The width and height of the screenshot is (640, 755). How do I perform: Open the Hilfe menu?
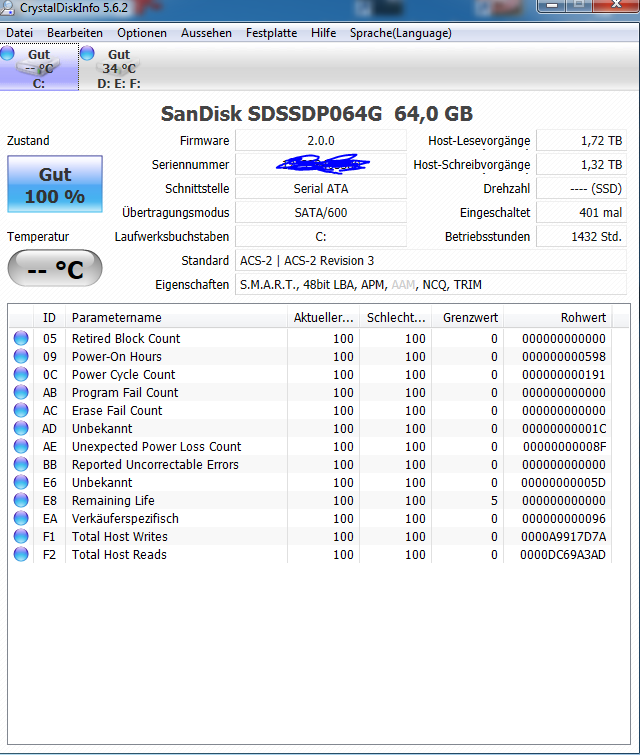[x=323, y=33]
